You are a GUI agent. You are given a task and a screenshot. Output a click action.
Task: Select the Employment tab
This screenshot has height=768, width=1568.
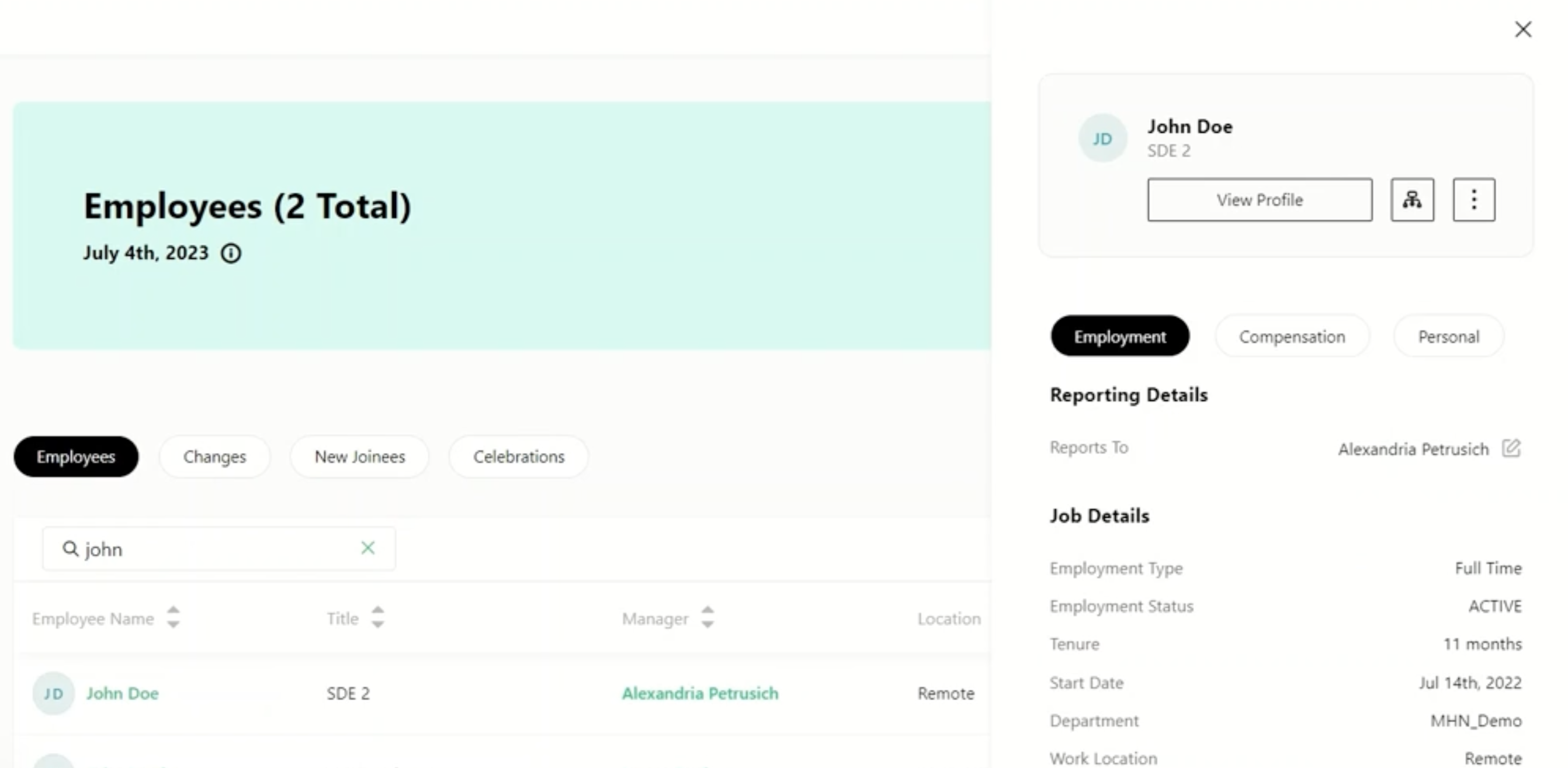(x=1120, y=336)
